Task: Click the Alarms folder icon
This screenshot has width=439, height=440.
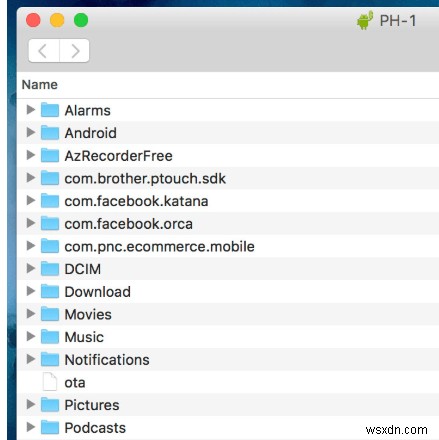Action: click(50, 110)
